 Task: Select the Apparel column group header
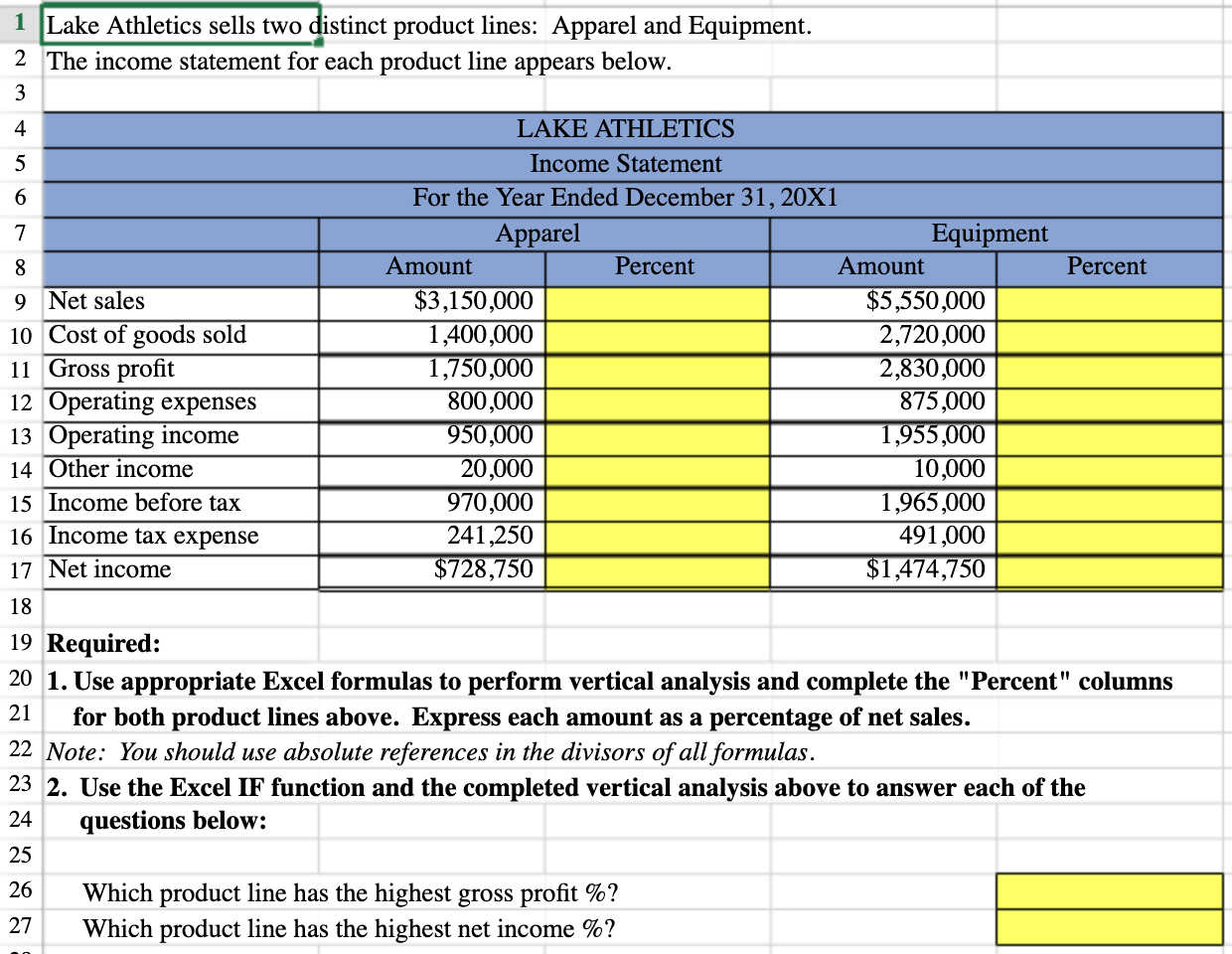click(543, 234)
